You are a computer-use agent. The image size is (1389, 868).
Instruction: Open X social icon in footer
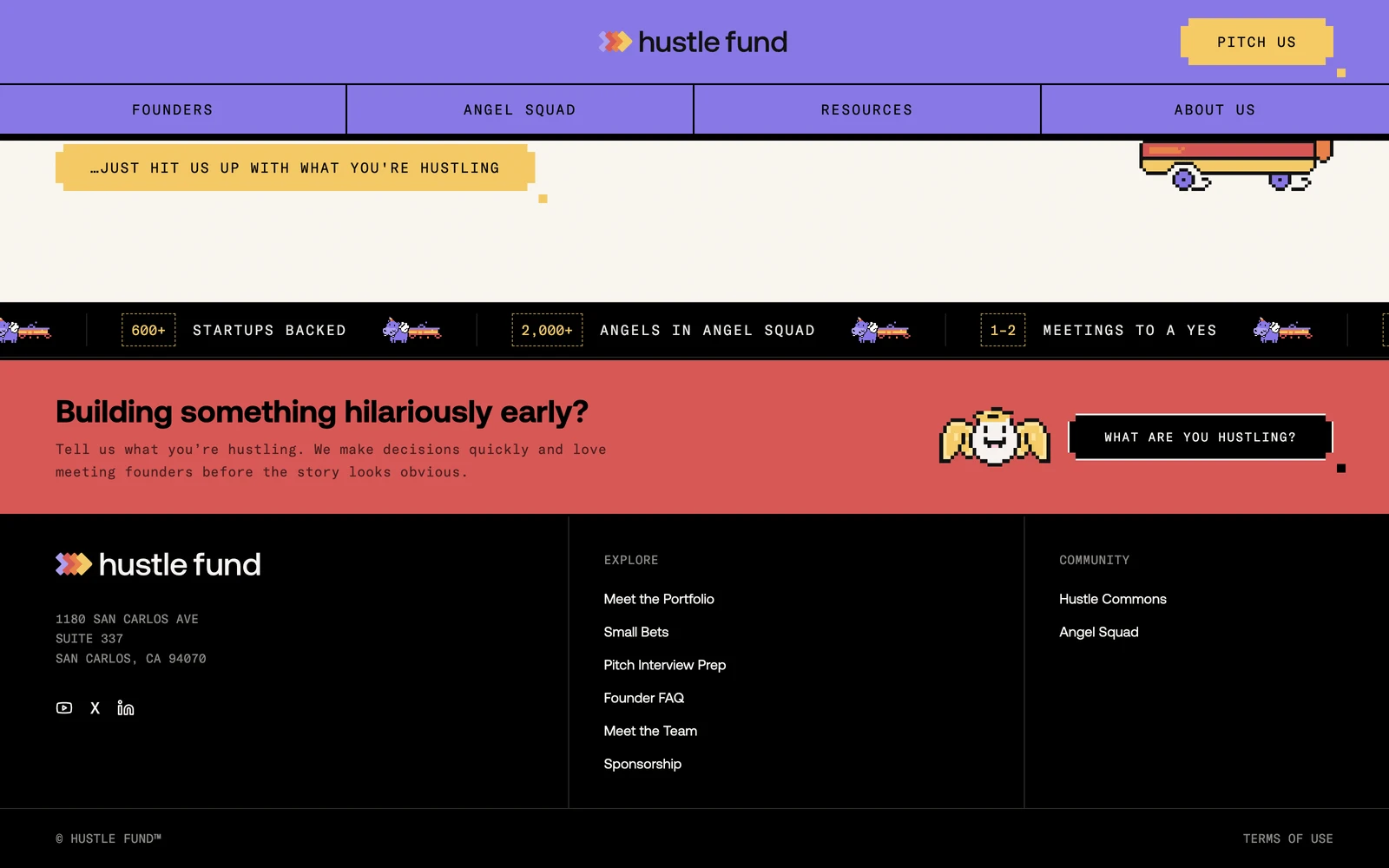point(95,708)
